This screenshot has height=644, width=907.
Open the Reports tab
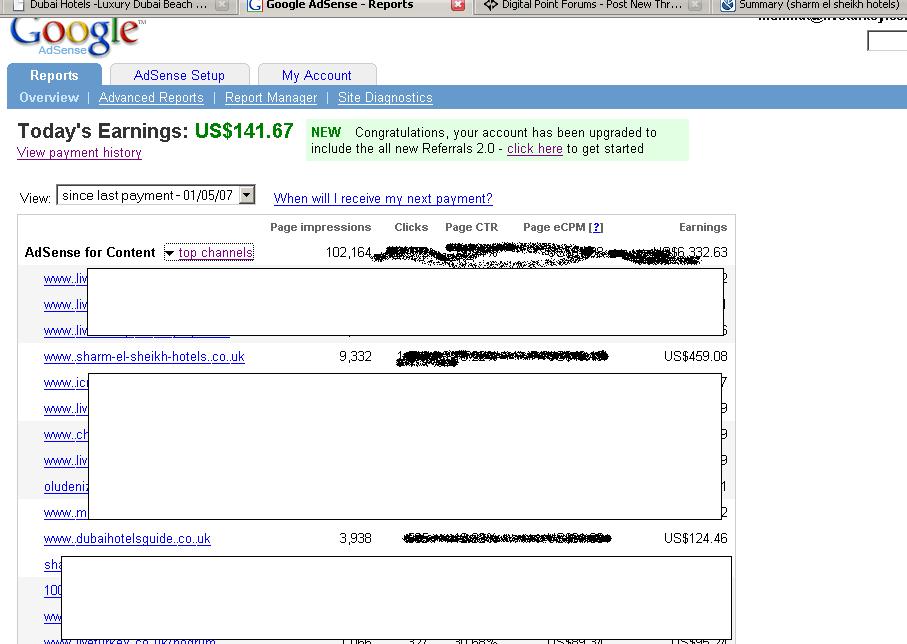[54, 75]
